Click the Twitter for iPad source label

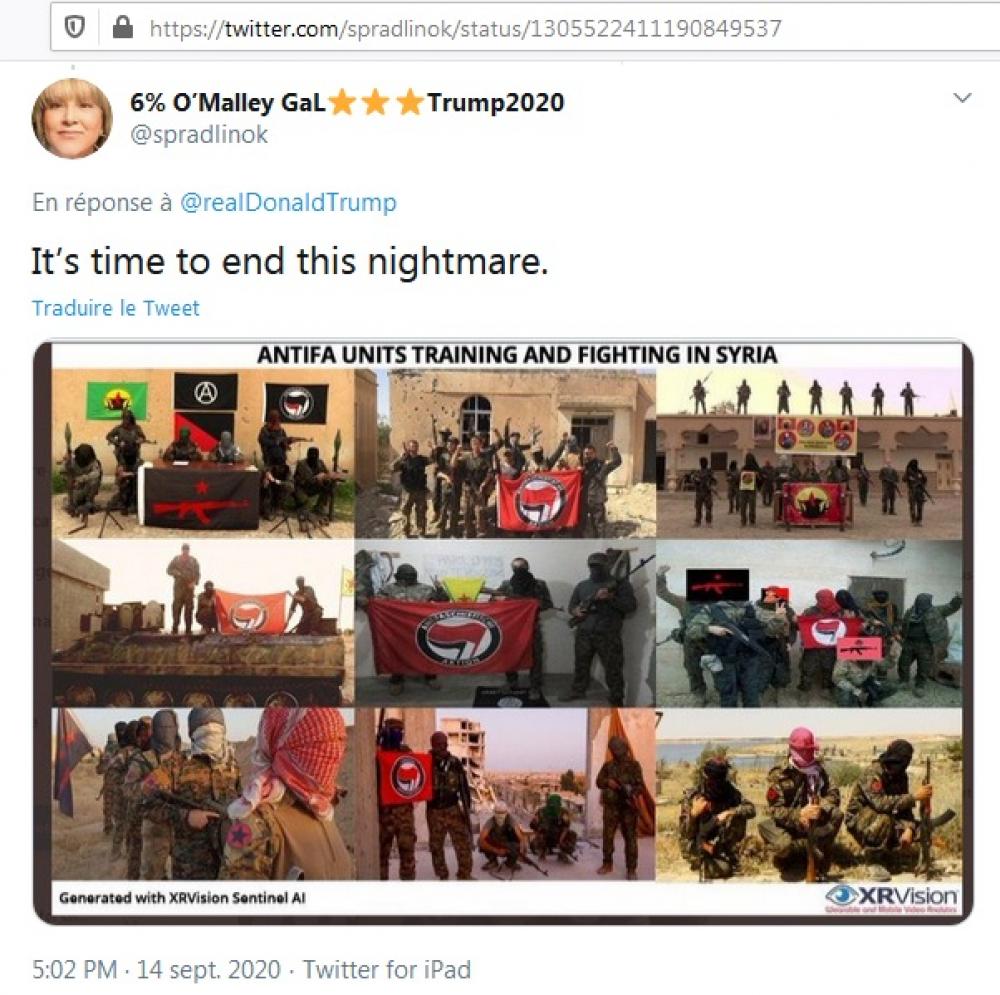tap(386, 969)
